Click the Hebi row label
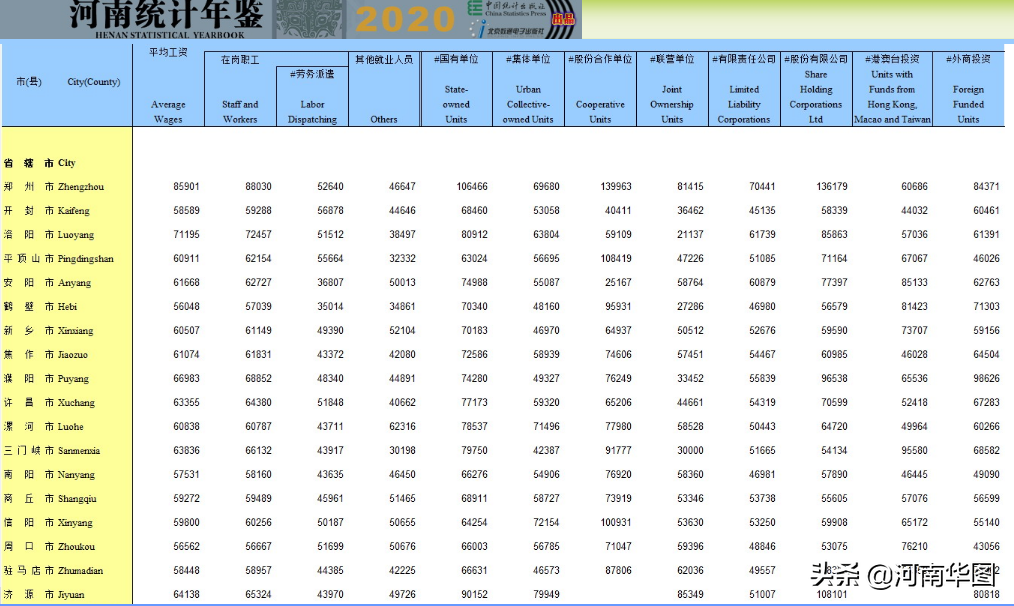 click(40, 306)
